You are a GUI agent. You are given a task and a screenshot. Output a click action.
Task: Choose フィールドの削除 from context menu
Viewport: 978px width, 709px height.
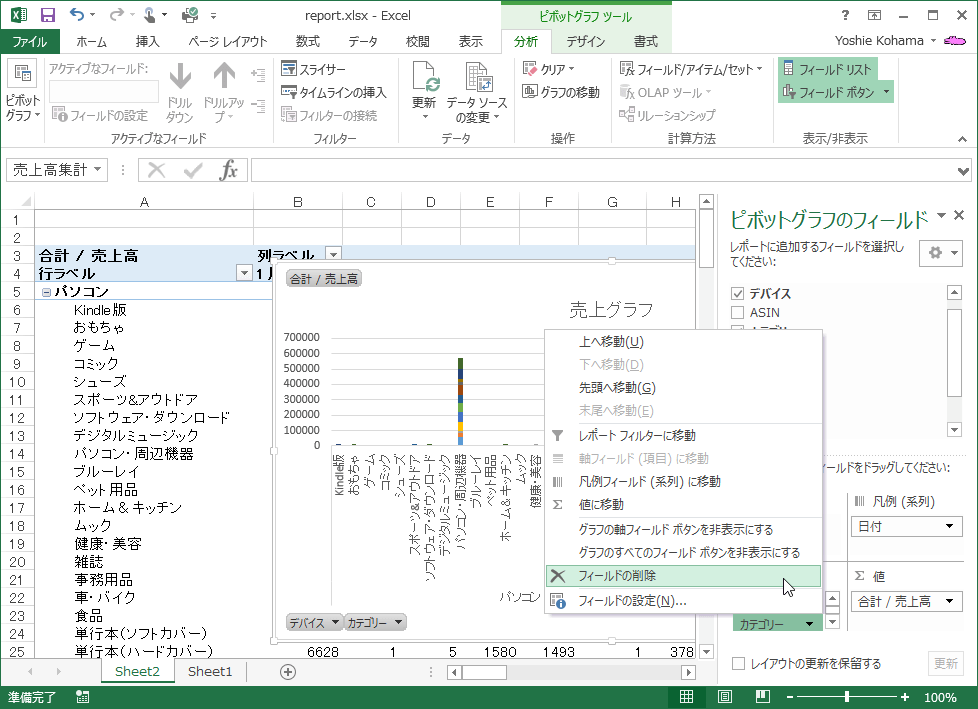point(683,576)
